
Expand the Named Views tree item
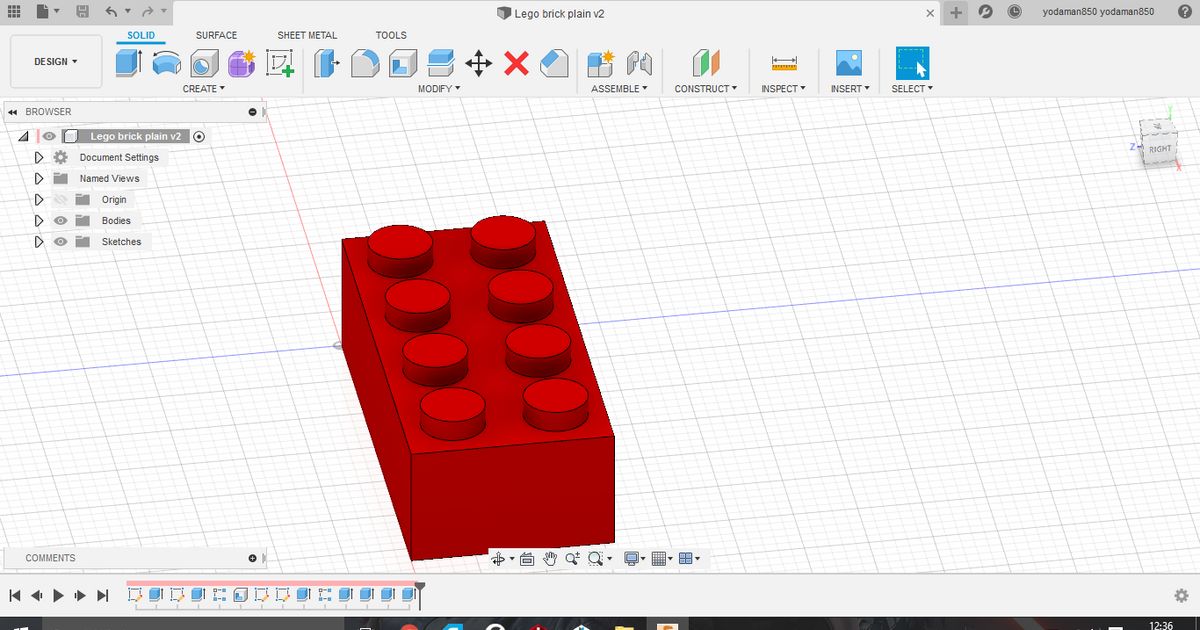tap(38, 178)
